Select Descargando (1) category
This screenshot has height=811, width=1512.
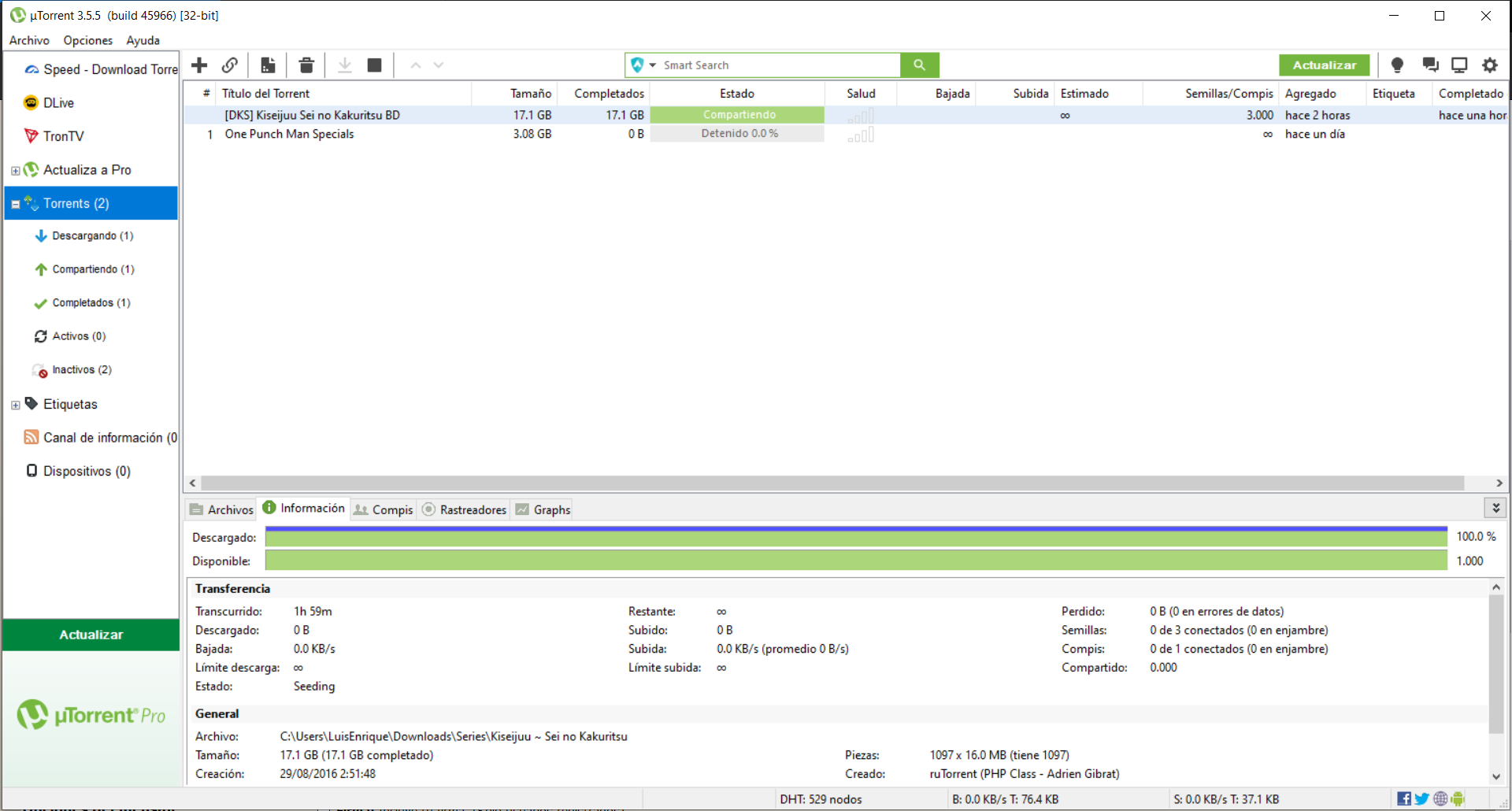click(83, 236)
